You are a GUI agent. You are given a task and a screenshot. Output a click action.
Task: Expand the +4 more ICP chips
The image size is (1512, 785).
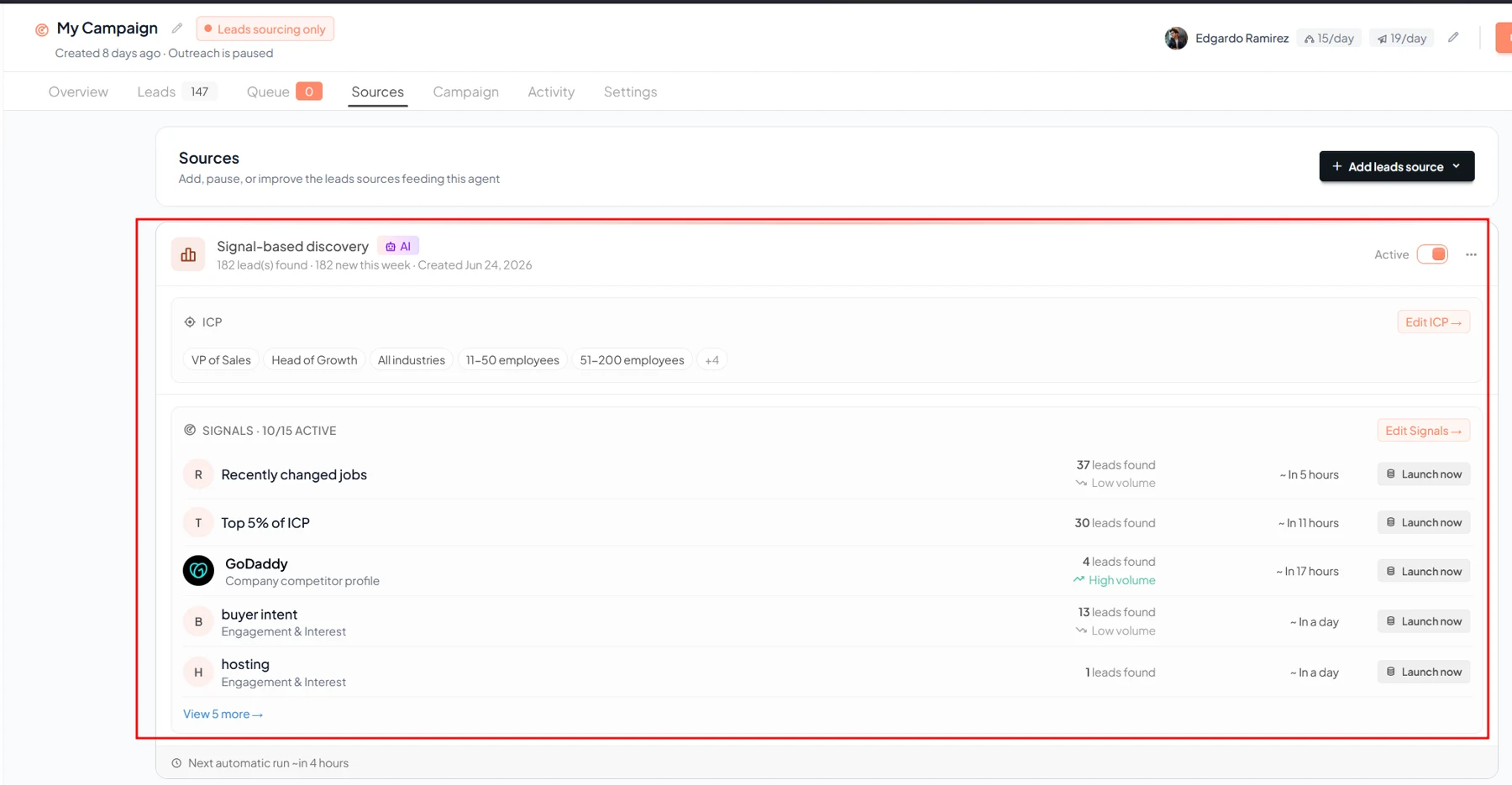point(711,360)
